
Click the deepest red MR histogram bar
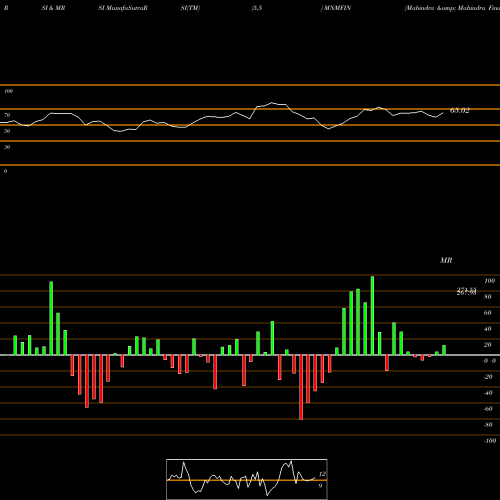pyautogui.click(x=301, y=387)
